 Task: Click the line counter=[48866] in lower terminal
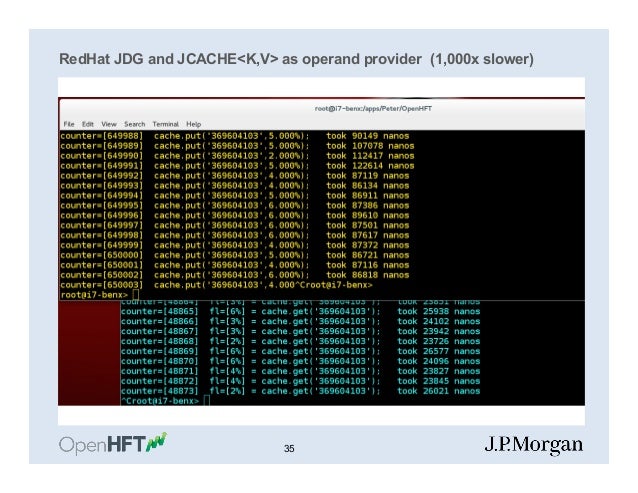point(300,321)
